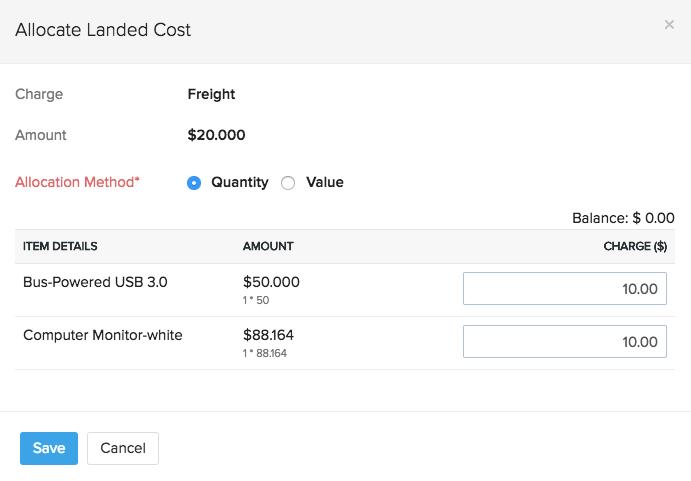Viewport: 691px width, 481px height.
Task: Cancel the landed cost allocation
Action: pyautogui.click(x=123, y=448)
